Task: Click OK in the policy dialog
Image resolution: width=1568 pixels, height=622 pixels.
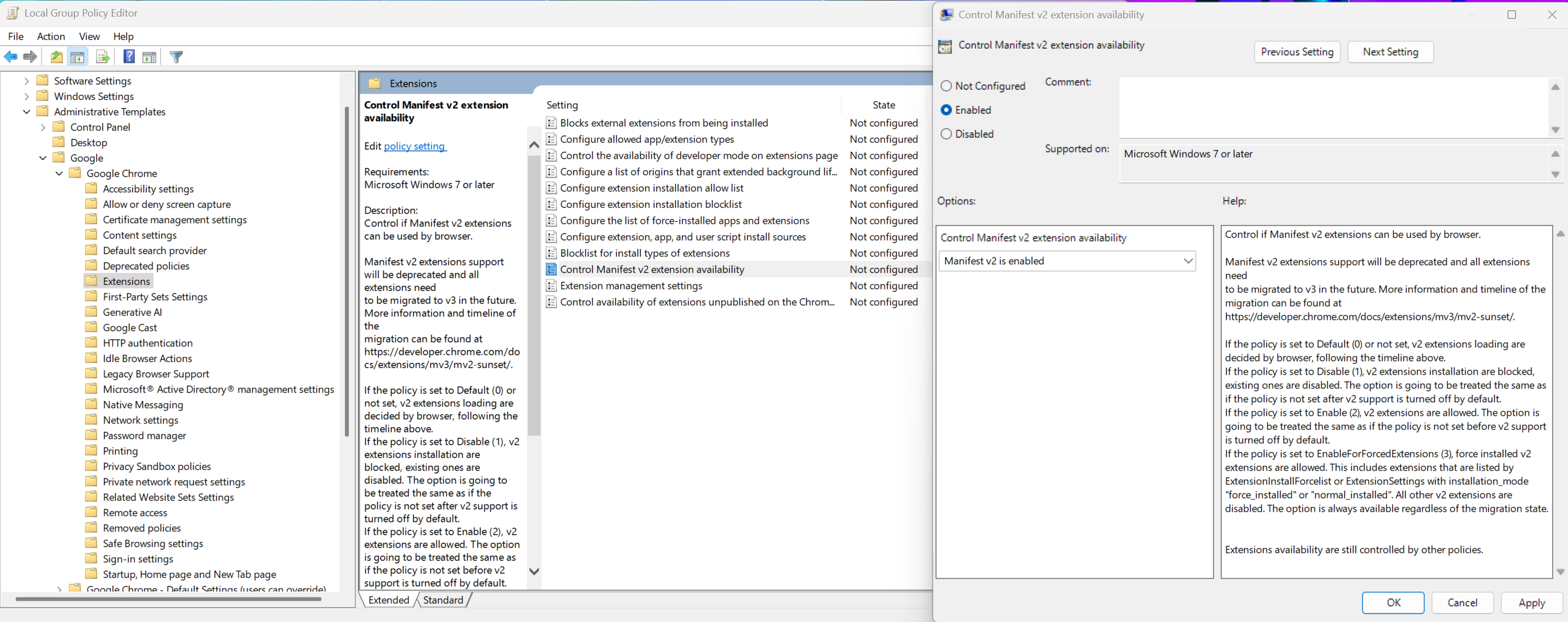Action: [1393, 603]
